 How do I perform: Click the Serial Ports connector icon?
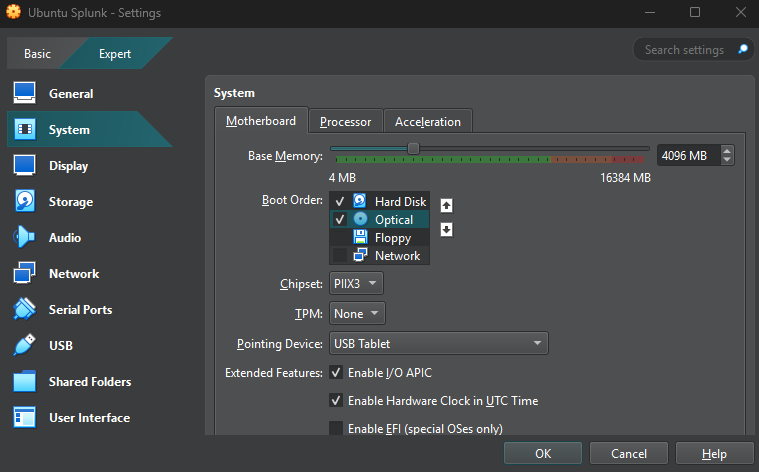pyautogui.click(x=24, y=309)
